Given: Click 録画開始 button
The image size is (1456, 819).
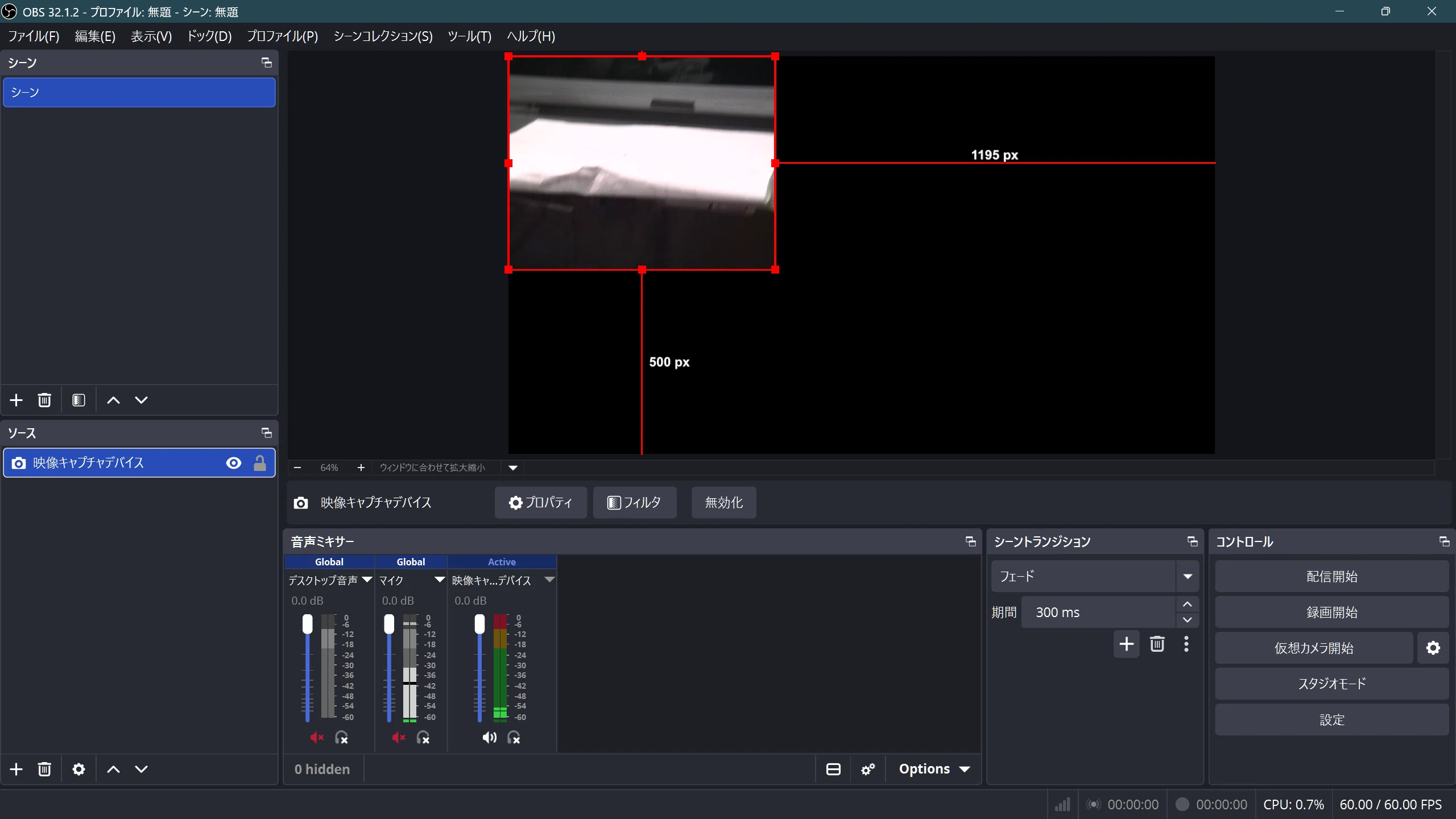Looking at the screenshot, I should pyautogui.click(x=1331, y=612).
